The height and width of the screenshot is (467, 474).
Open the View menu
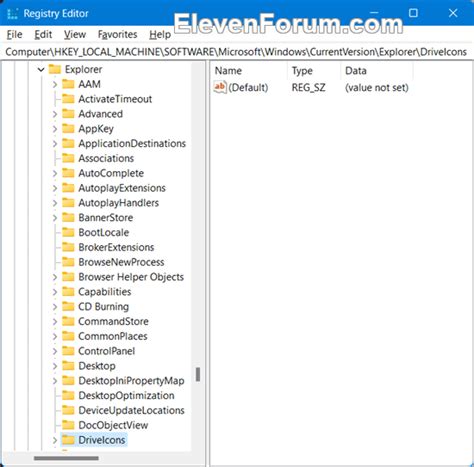pyautogui.click(x=75, y=34)
